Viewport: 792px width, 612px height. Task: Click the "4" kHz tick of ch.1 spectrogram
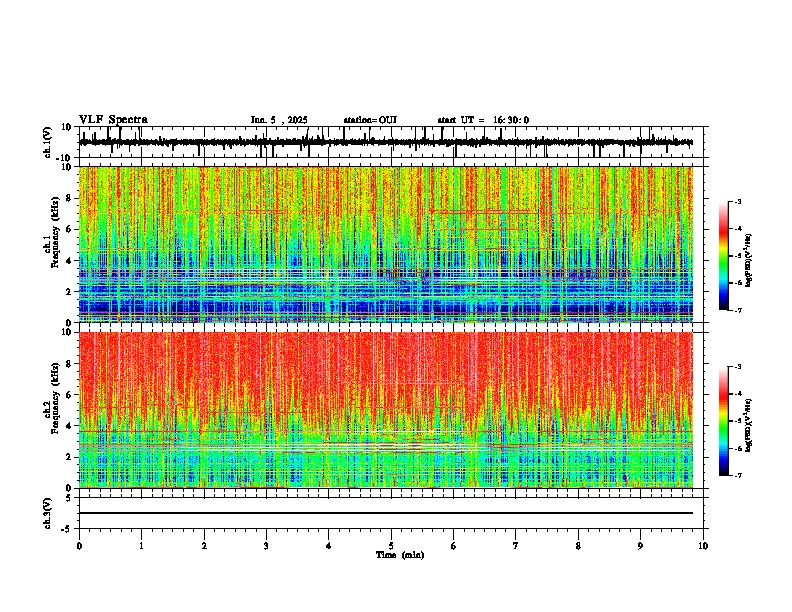point(69,261)
